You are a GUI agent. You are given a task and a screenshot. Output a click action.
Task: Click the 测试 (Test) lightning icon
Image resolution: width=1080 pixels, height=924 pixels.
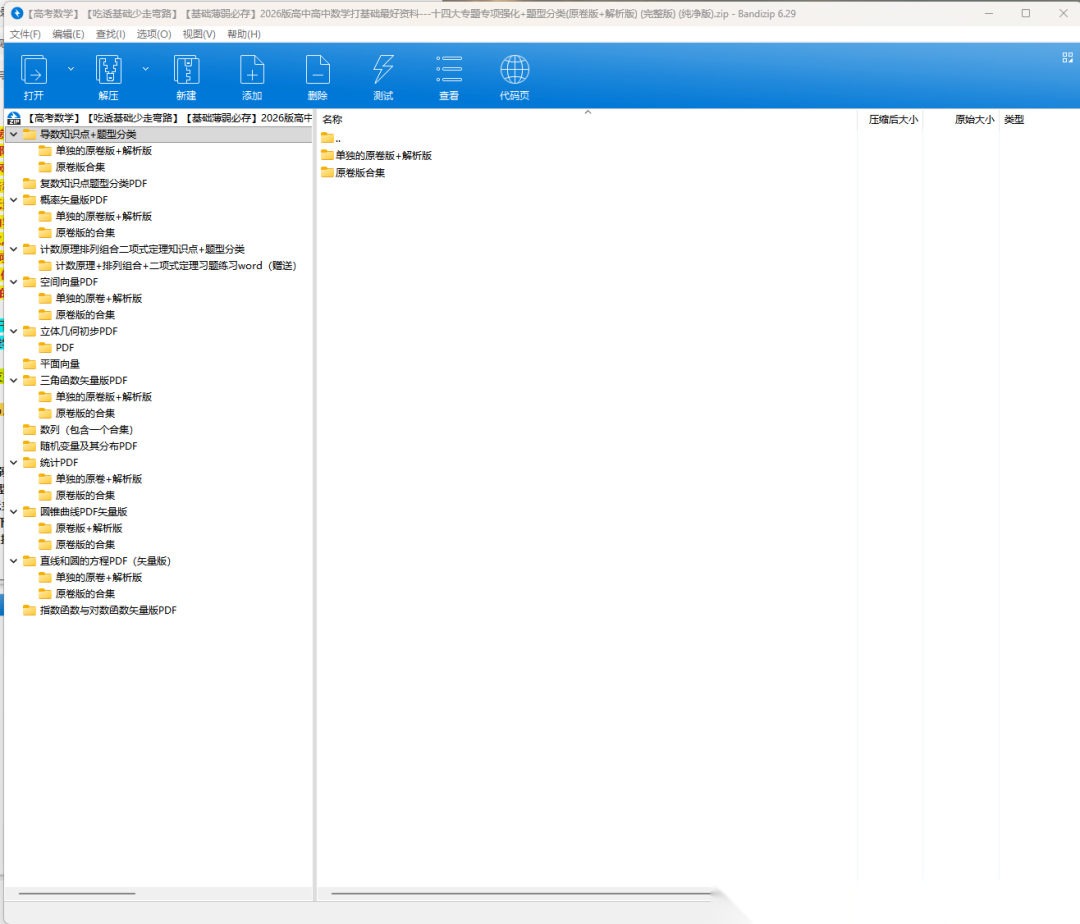(x=383, y=71)
